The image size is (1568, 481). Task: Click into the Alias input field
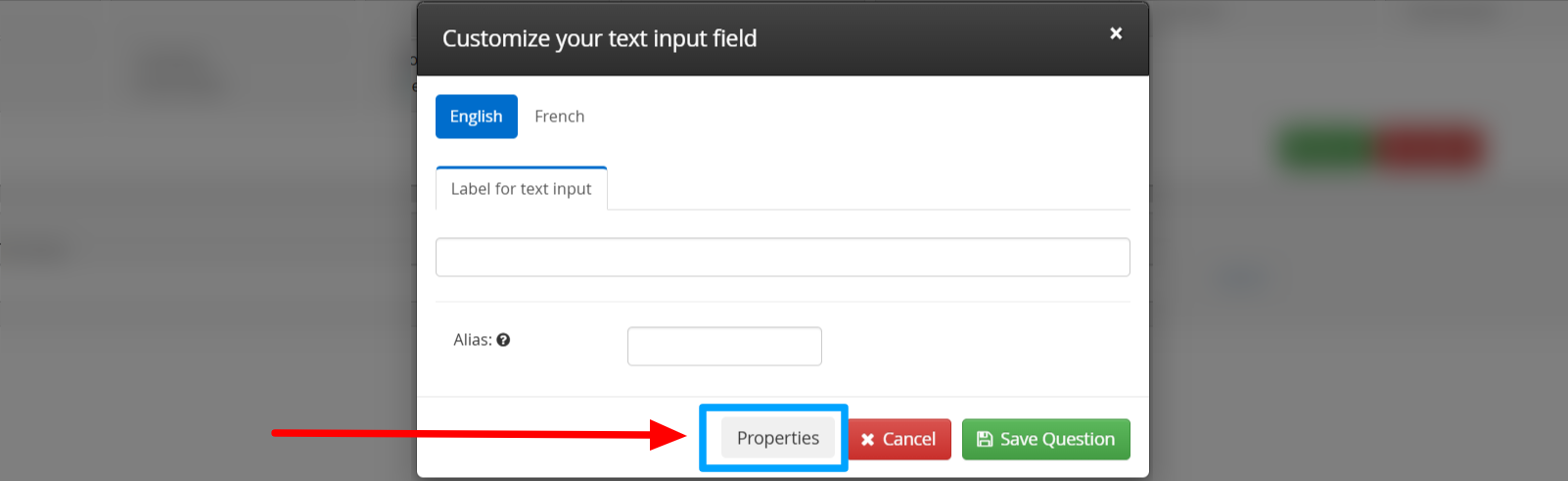click(x=723, y=346)
